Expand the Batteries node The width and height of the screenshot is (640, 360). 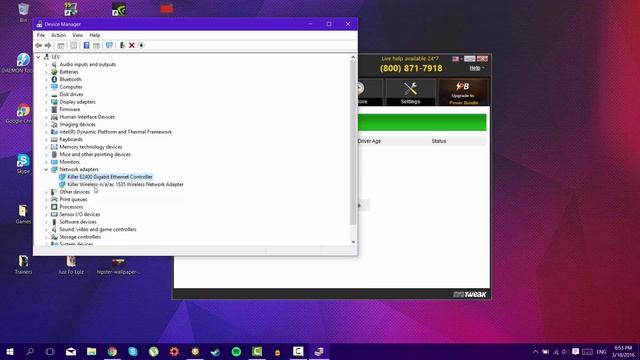click(x=46, y=72)
